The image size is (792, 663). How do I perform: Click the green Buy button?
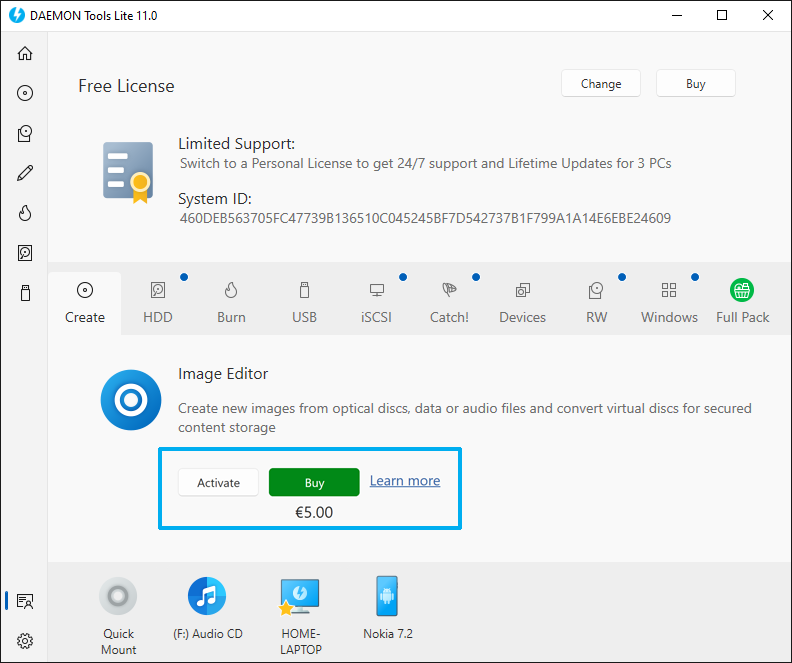[x=314, y=482]
